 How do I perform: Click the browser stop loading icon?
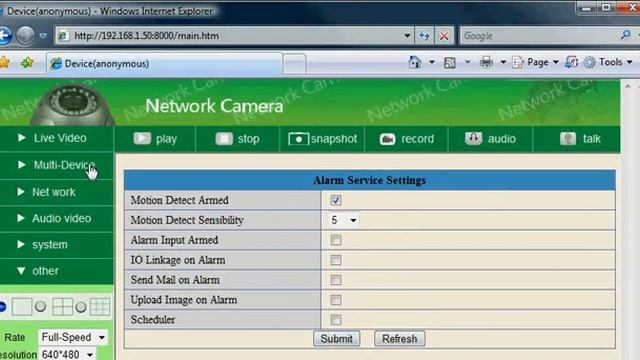[444, 36]
